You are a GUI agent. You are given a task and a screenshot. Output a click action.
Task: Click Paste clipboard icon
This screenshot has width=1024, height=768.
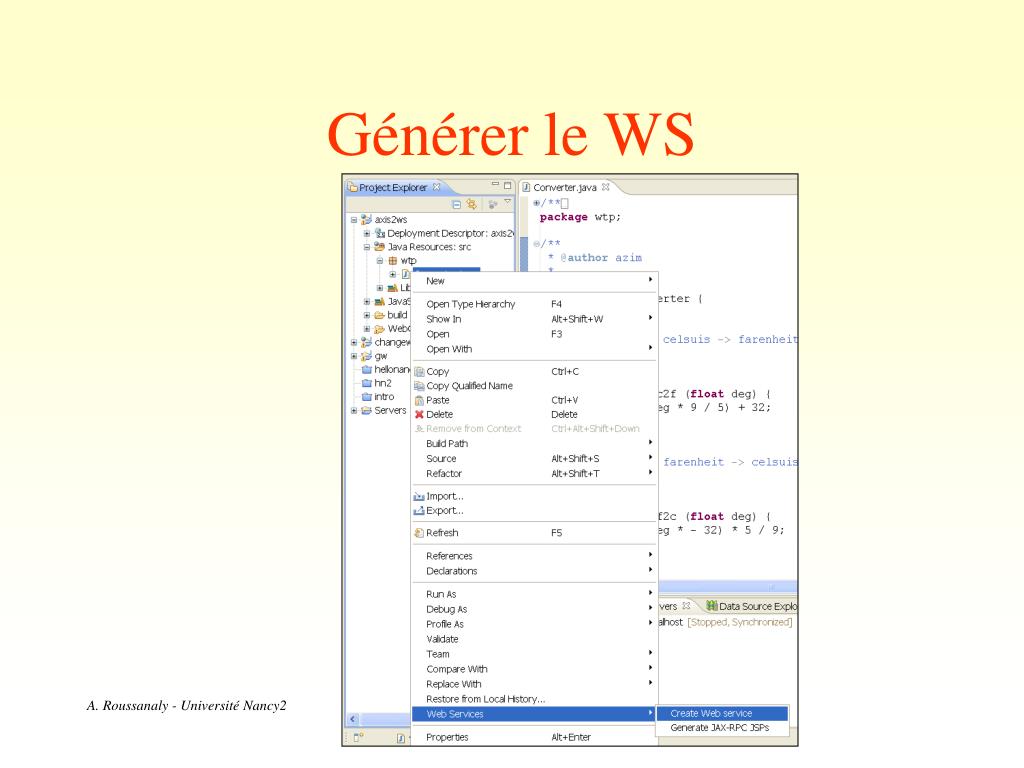click(x=419, y=400)
